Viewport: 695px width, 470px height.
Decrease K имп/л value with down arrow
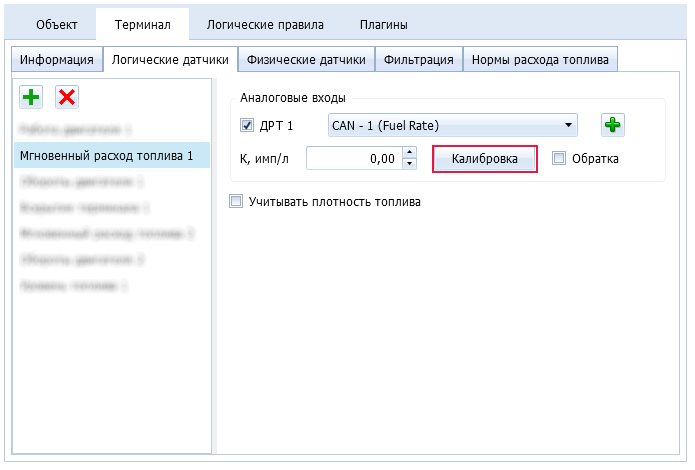click(409, 163)
